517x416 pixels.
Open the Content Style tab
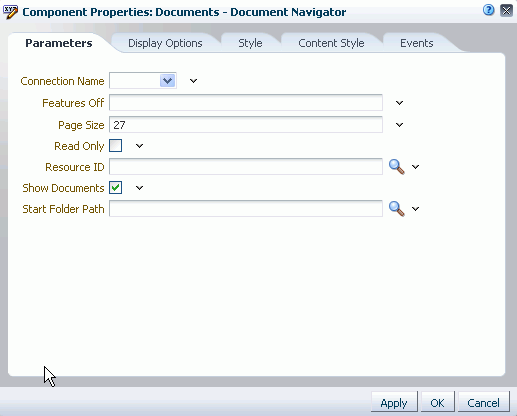(x=331, y=43)
